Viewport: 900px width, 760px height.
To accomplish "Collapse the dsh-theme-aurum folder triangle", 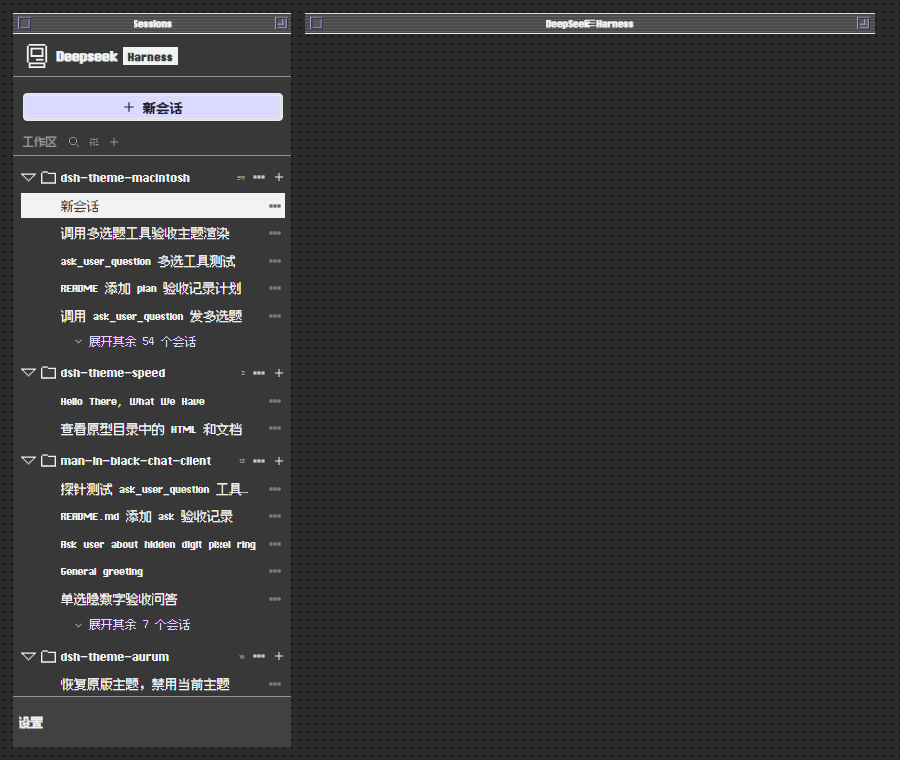I will (29, 656).
